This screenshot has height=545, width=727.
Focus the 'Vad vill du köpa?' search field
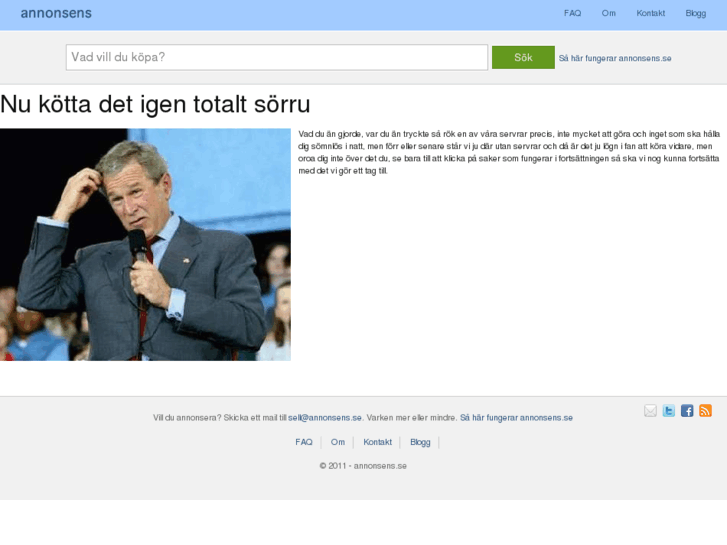[277, 58]
